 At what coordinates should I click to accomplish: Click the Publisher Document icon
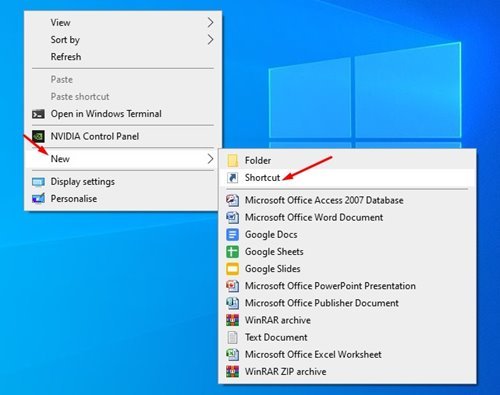pyautogui.click(x=232, y=303)
